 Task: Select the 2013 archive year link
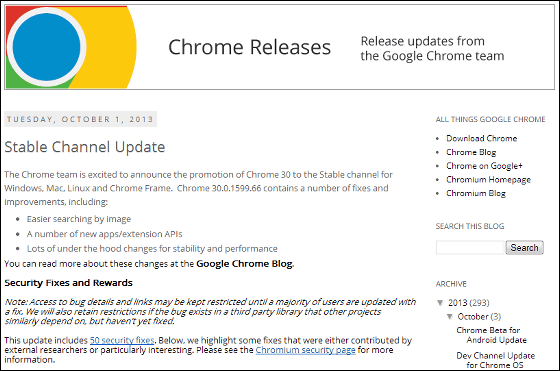point(458,303)
